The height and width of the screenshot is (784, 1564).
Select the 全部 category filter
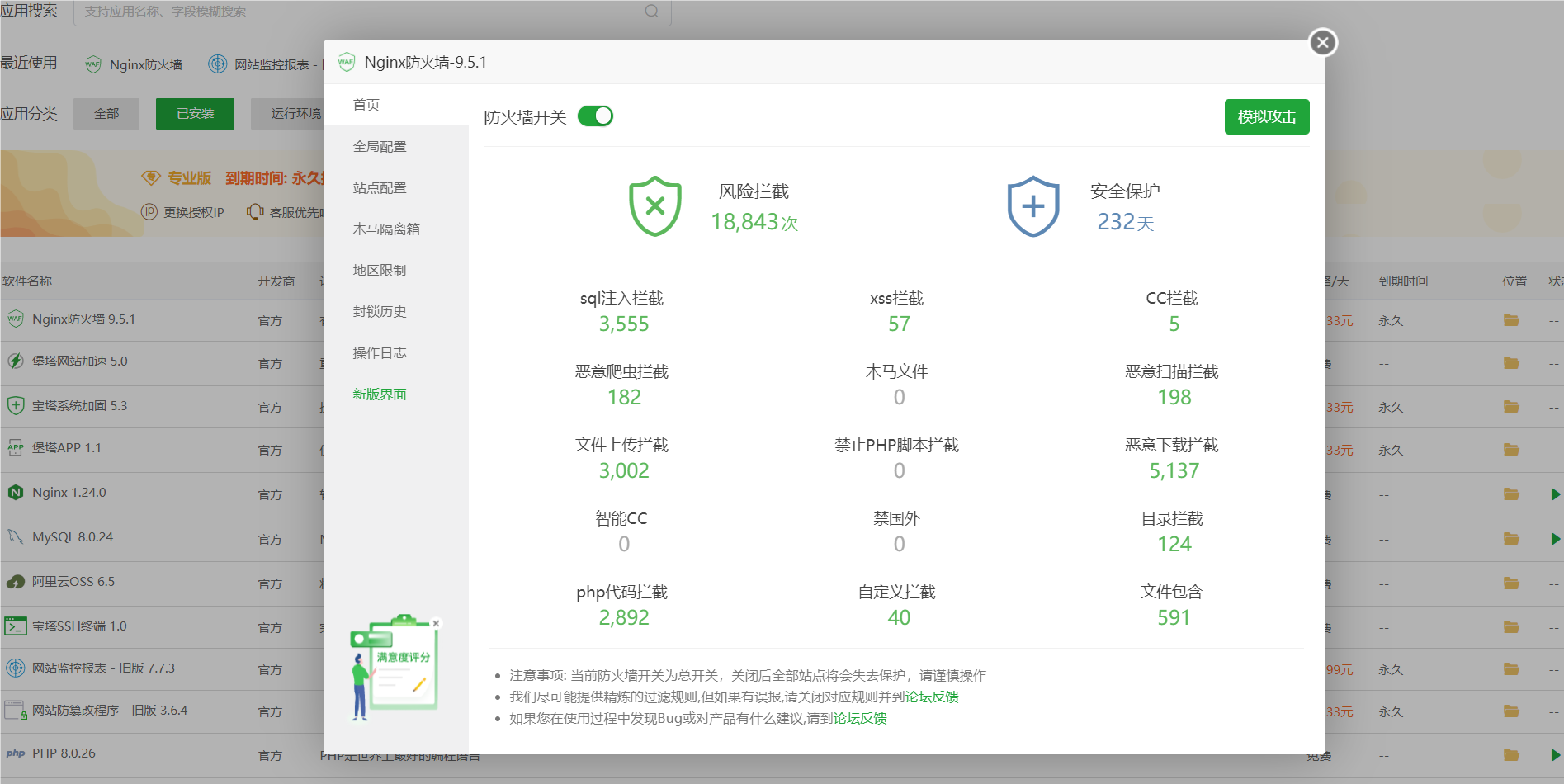(x=106, y=114)
